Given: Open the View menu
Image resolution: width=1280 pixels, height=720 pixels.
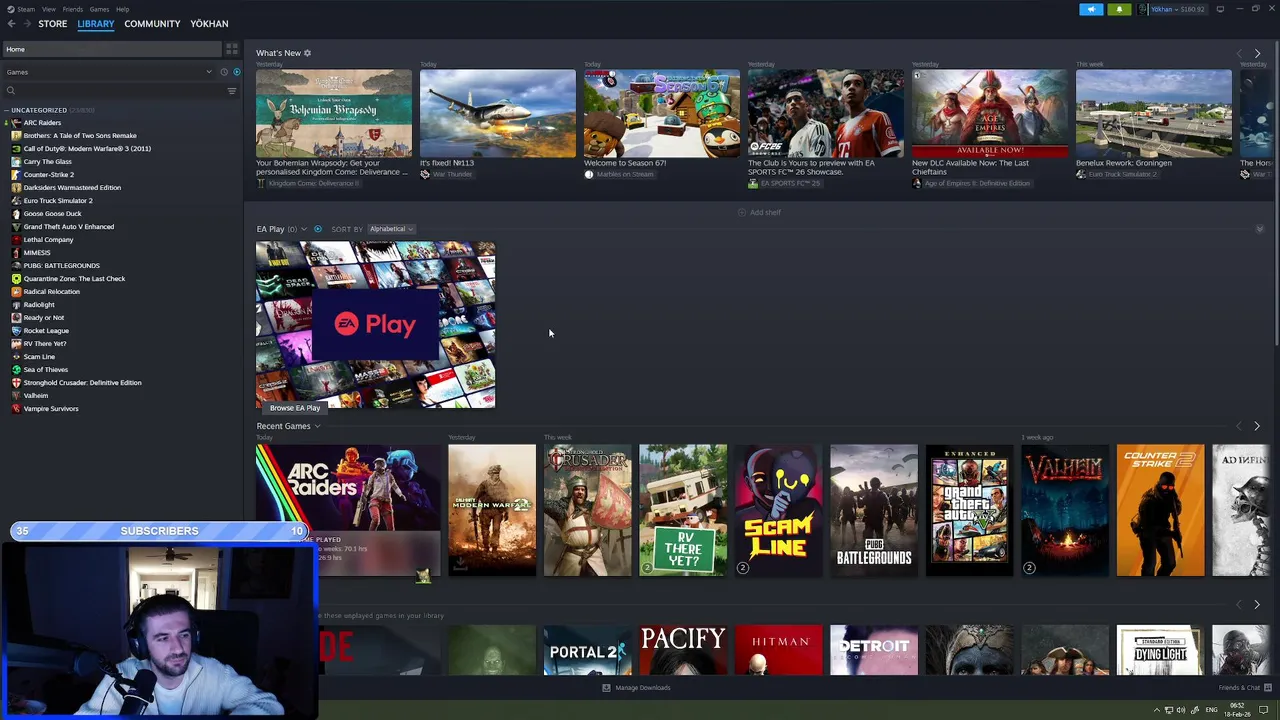Looking at the screenshot, I should [49, 9].
